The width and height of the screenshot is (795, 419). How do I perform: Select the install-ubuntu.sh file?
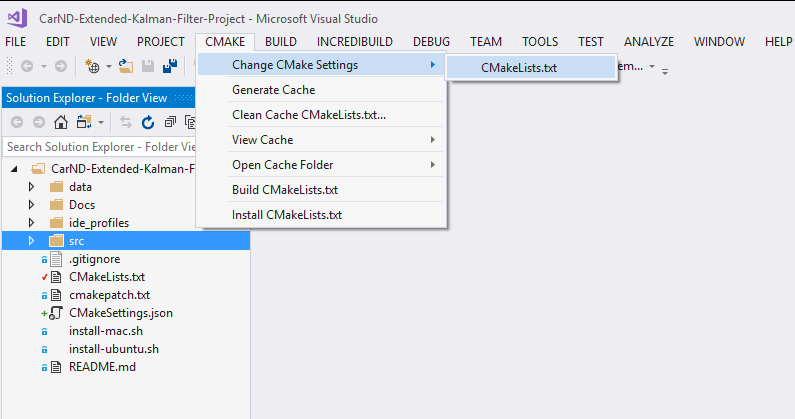[x=114, y=349]
